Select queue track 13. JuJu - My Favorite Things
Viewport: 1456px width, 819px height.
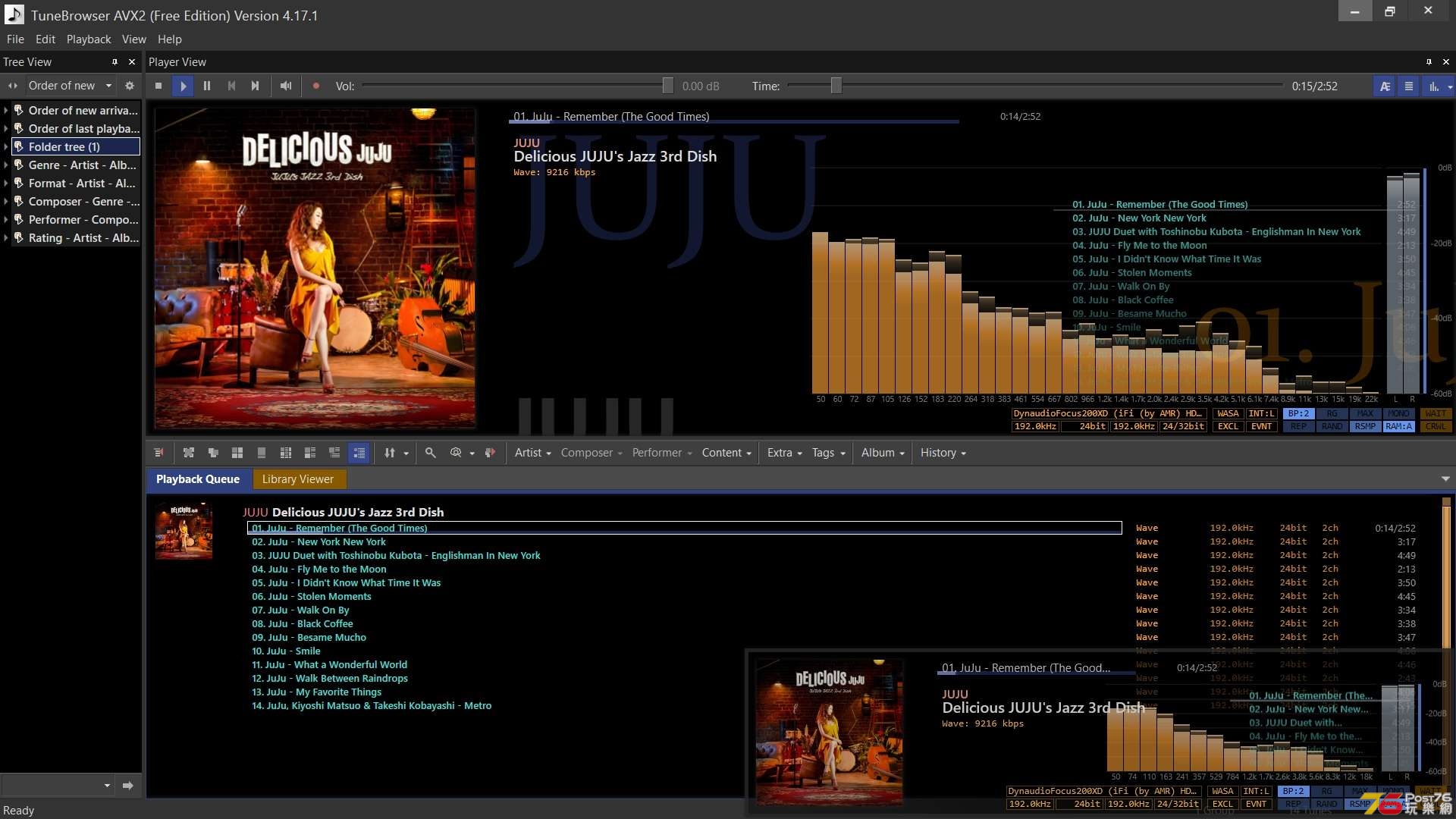coord(317,692)
